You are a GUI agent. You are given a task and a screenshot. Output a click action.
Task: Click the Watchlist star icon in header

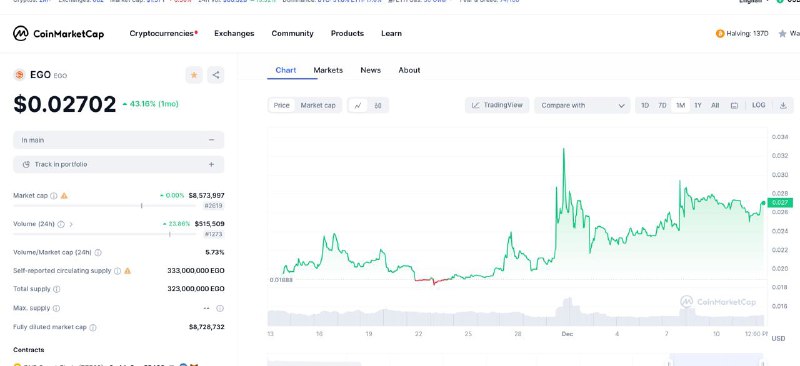click(x=782, y=34)
